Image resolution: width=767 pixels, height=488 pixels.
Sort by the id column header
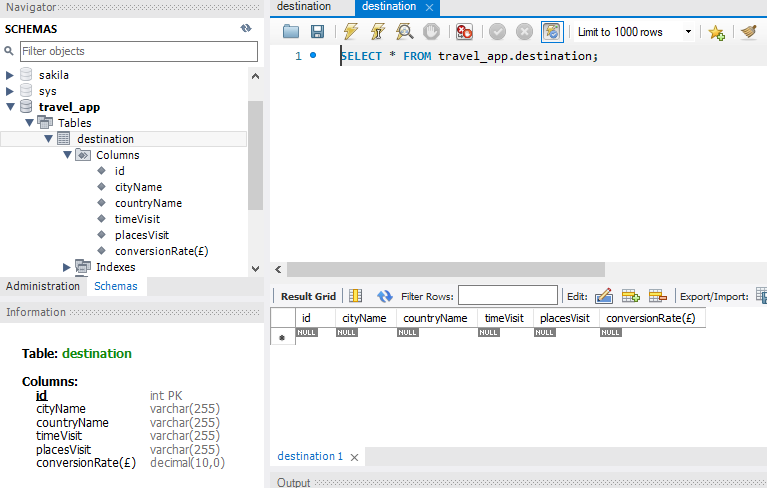pos(316,318)
